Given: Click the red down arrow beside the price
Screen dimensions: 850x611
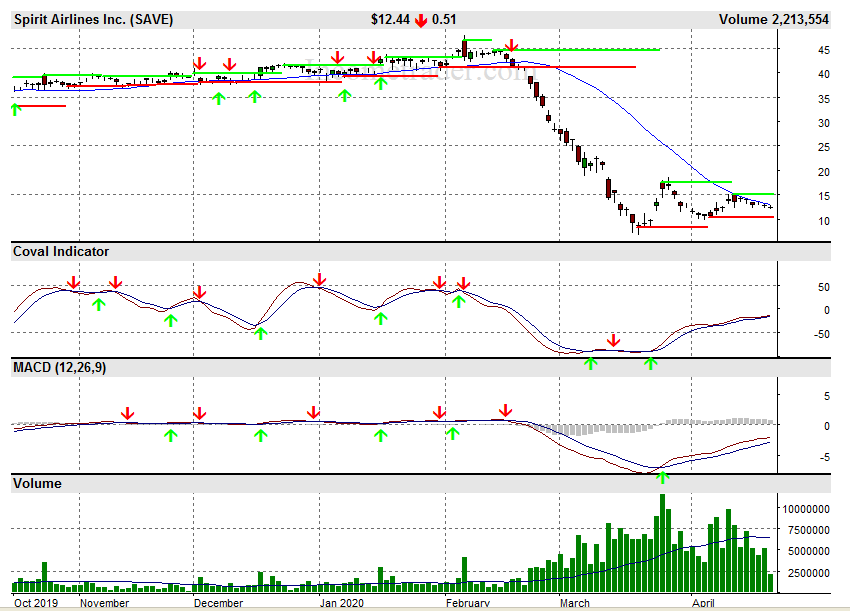Looking at the screenshot, I should (421, 21).
